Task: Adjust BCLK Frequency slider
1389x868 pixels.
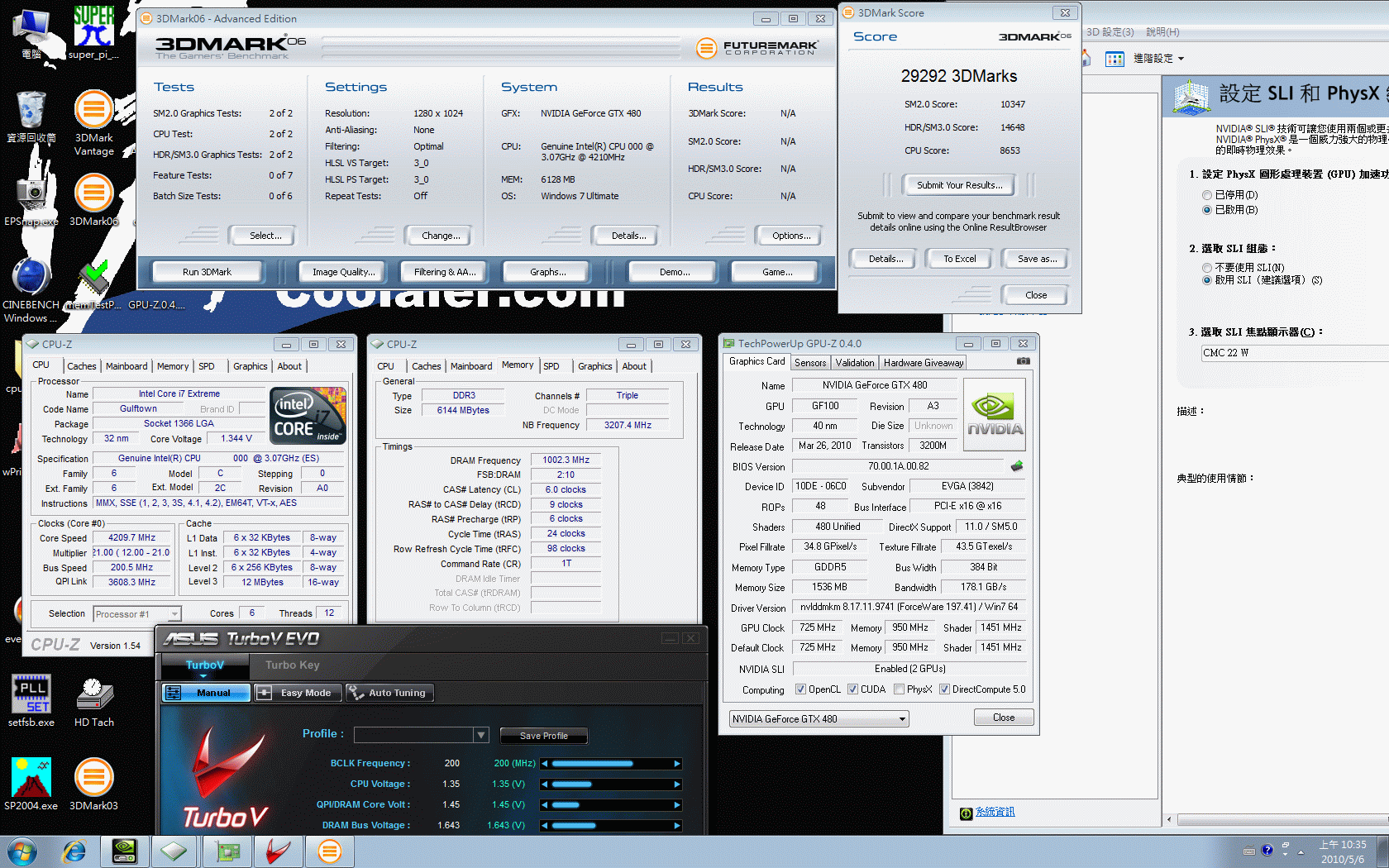Action: point(611,764)
